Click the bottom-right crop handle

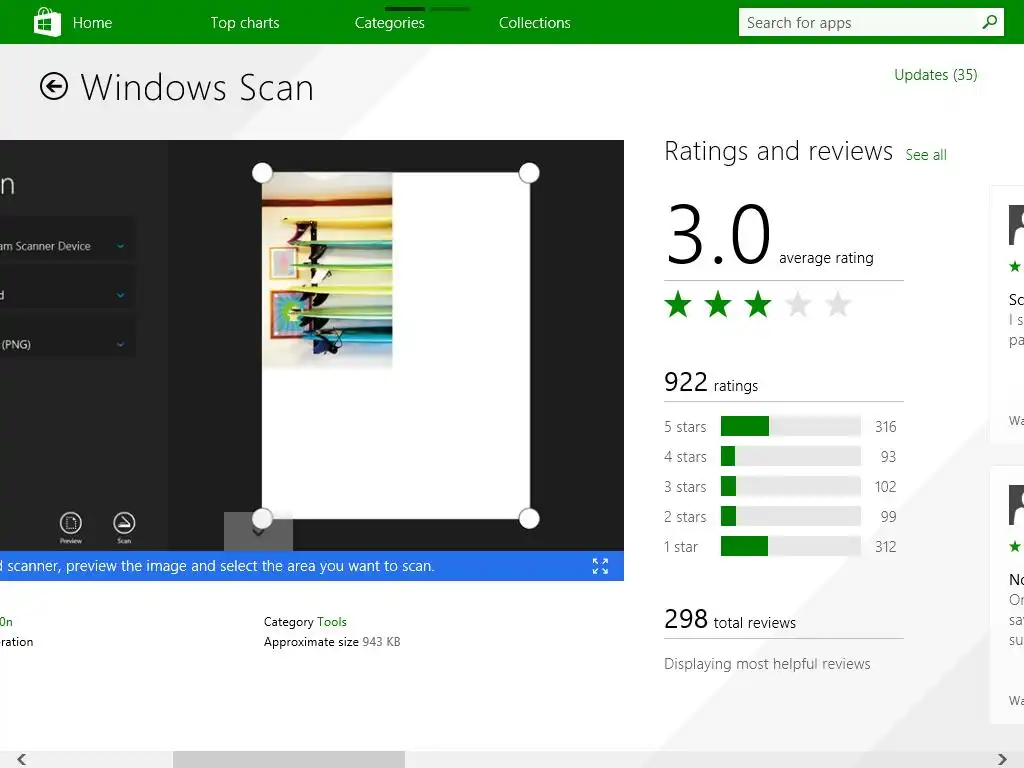(x=529, y=519)
